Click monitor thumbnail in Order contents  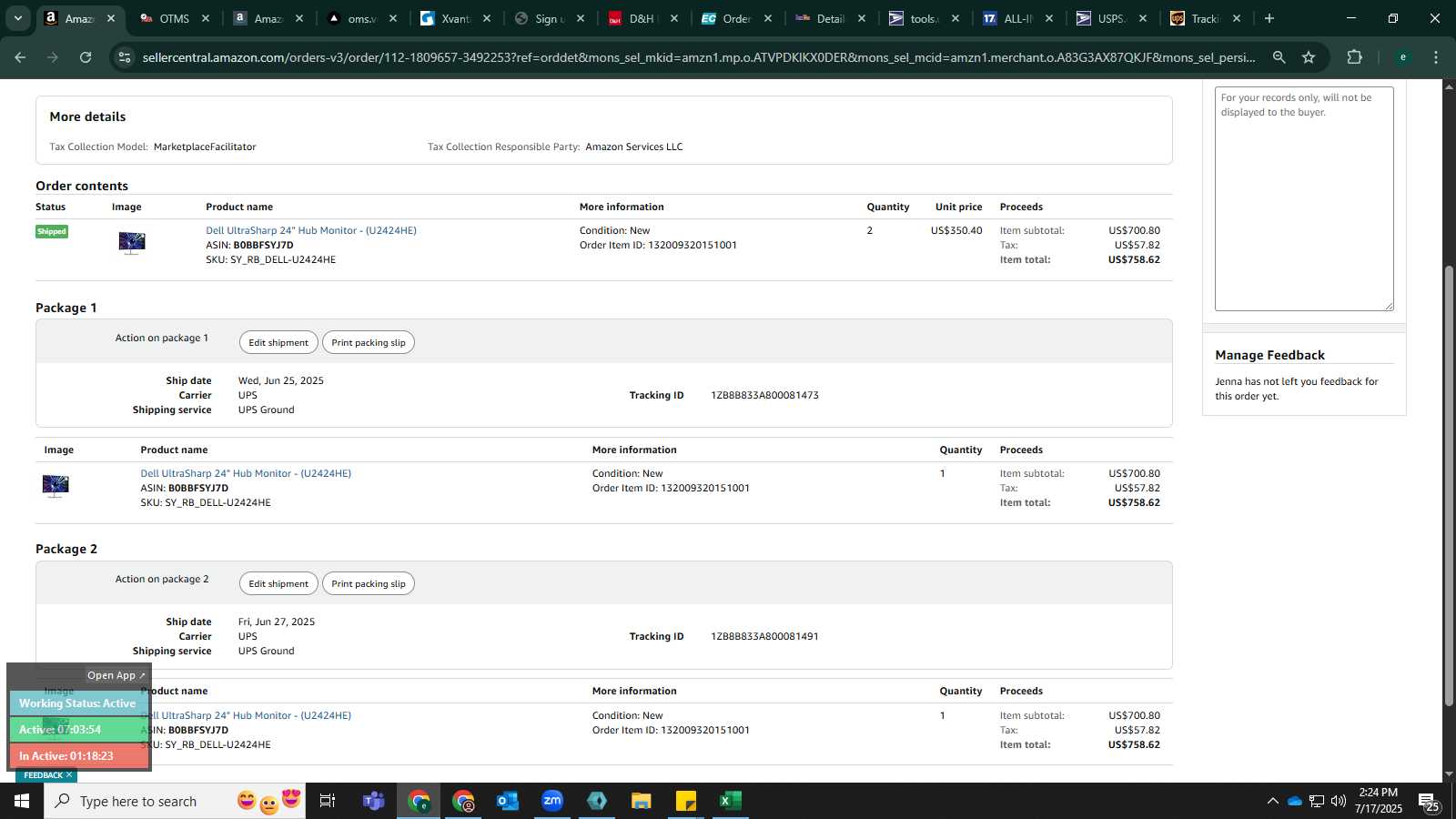point(132,243)
